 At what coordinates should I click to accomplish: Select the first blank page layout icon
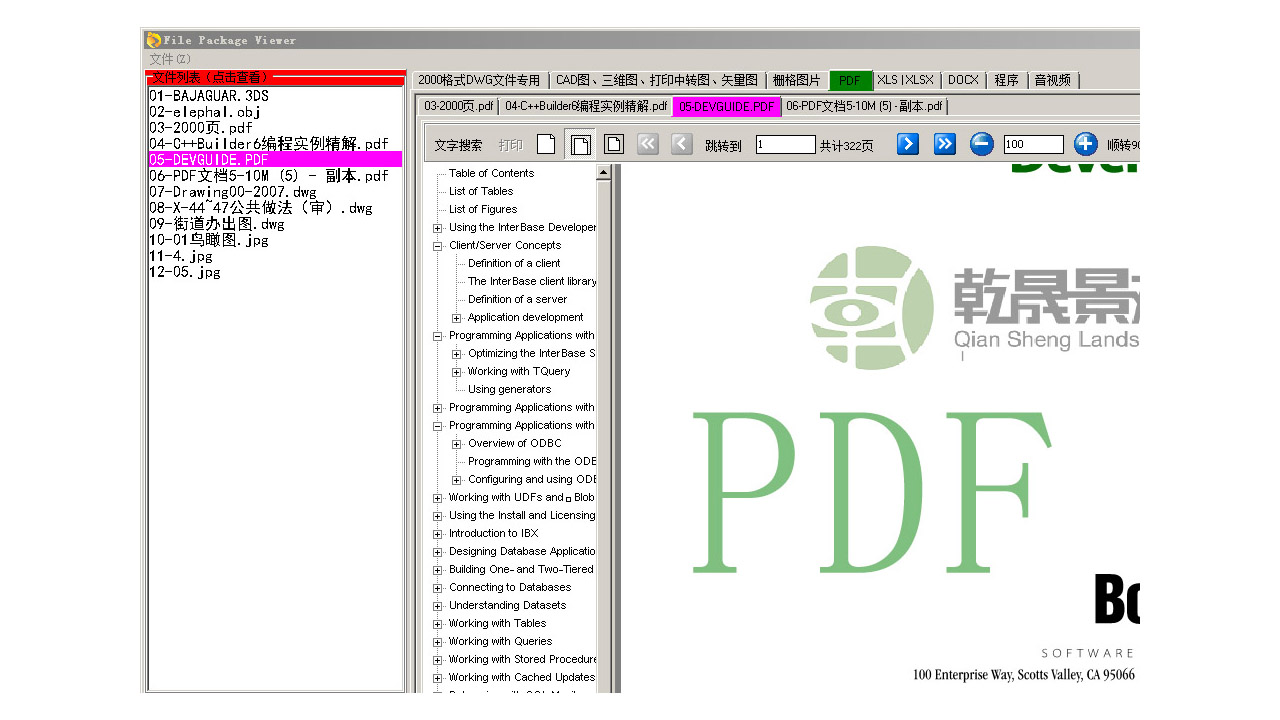click(x=546, y=144)
